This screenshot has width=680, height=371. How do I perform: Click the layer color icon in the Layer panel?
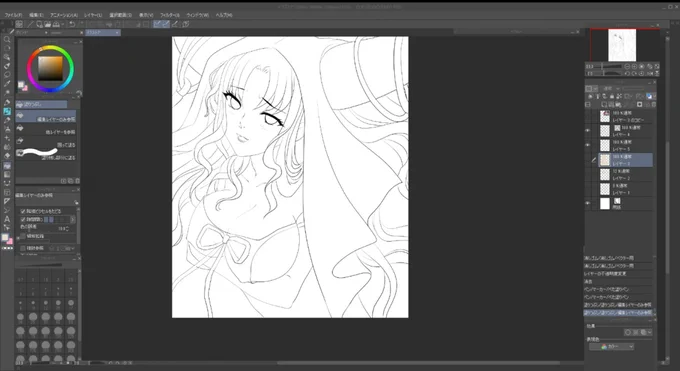click(649, 96)
